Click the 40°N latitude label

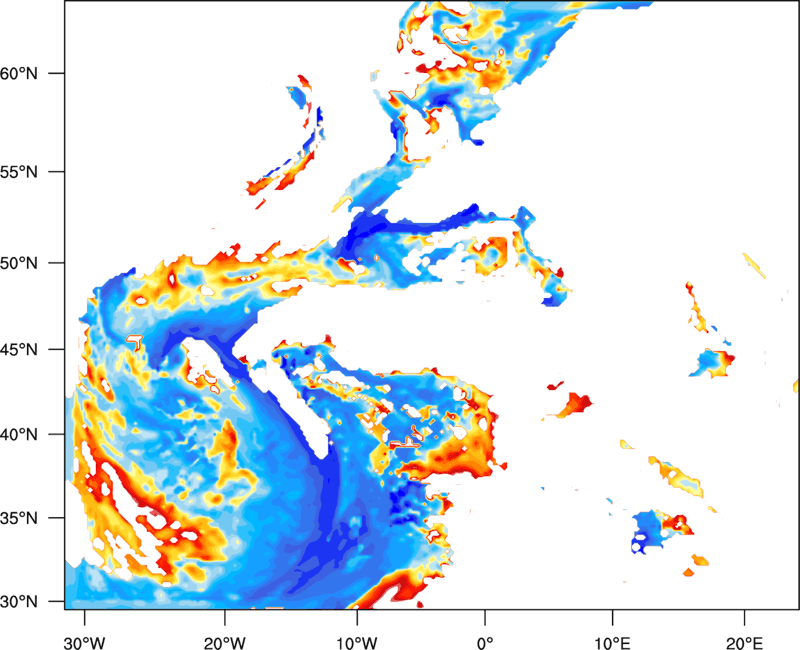coord(19,435)
